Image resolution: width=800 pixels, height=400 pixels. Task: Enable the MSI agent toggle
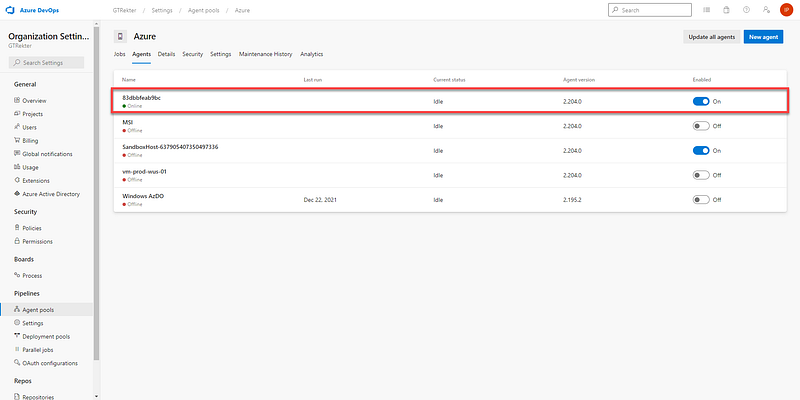(701, 126)
